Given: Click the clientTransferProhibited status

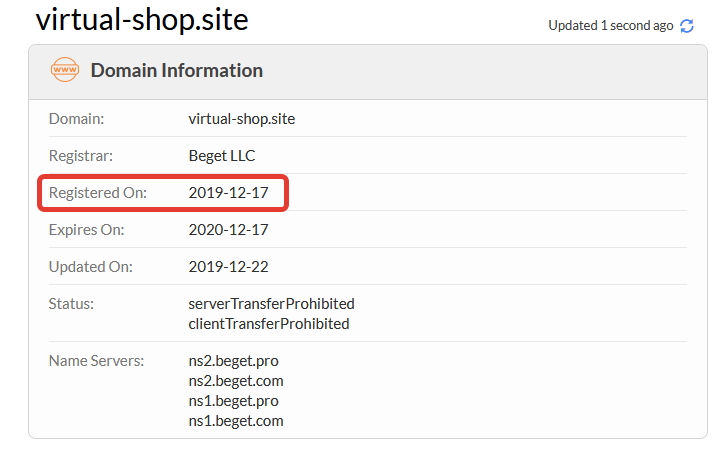Looking at the screenshot, I should [269, 324].
